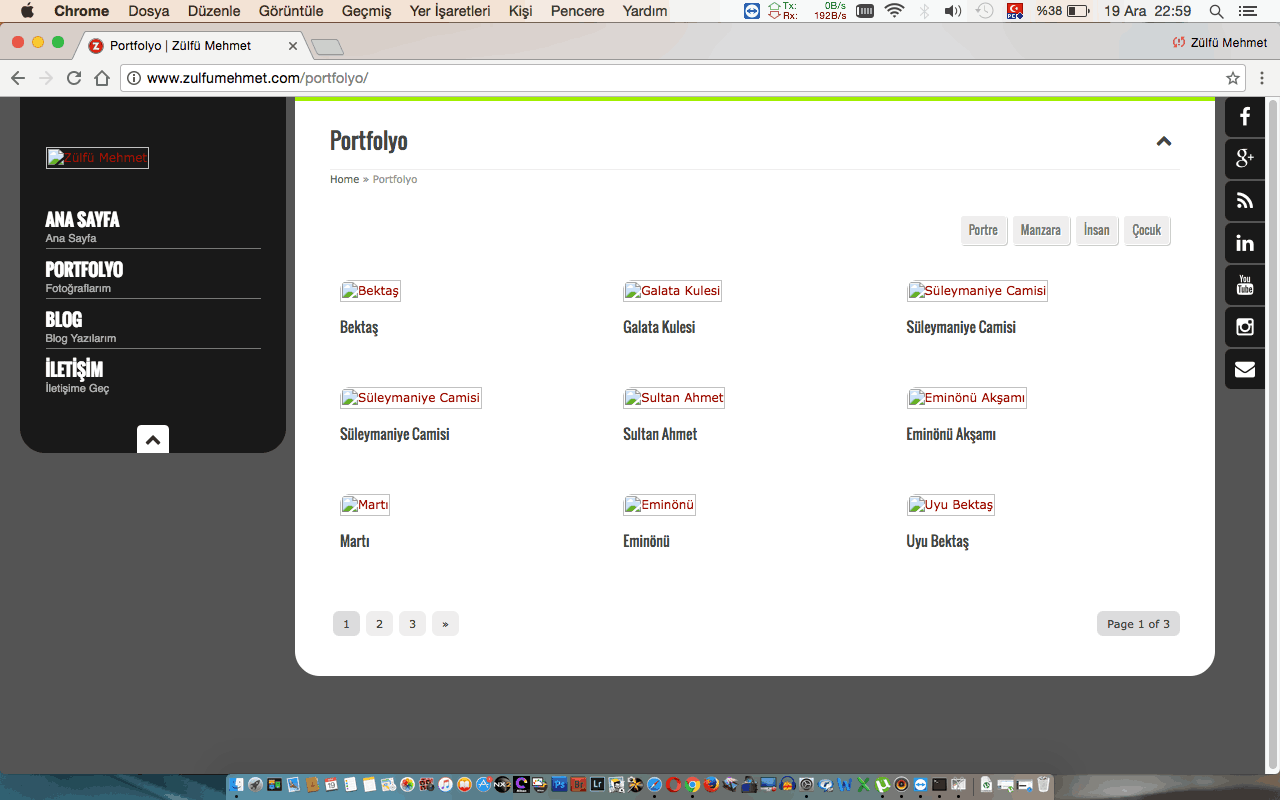Open the Uyu Bektaş title link

click(938, 541)
